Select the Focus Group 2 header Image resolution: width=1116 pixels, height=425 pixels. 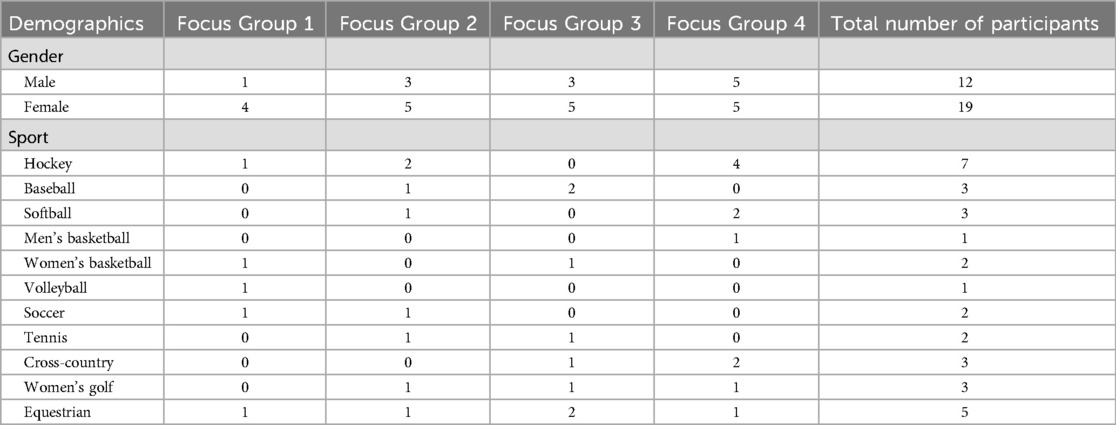408,23
